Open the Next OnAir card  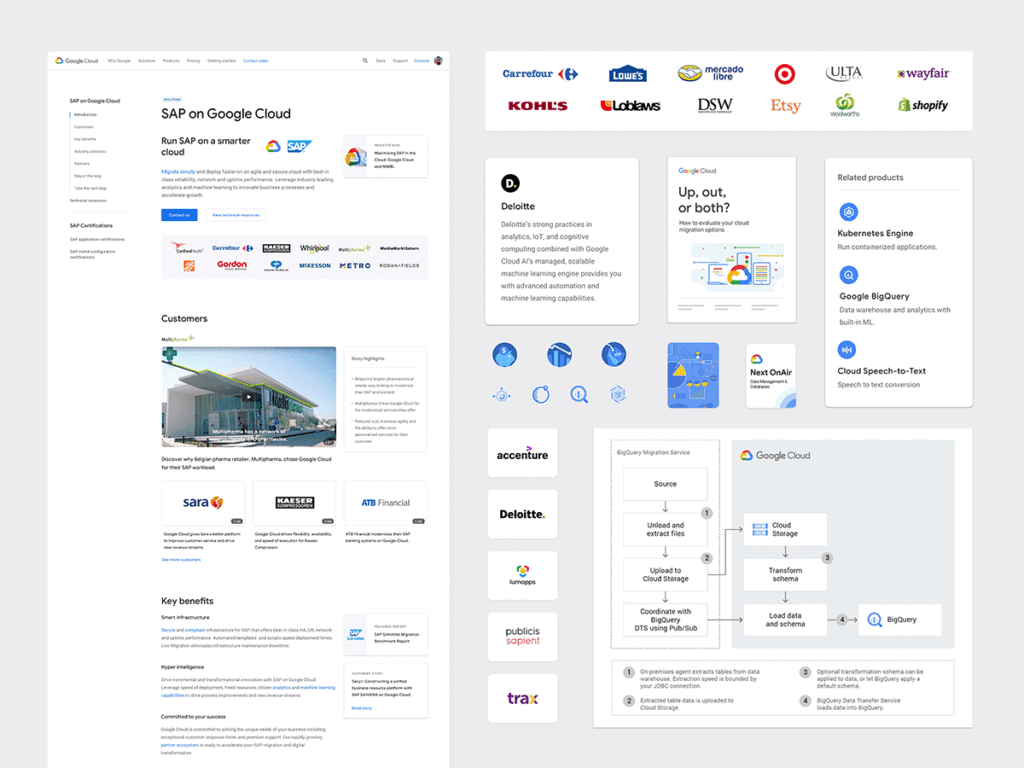tap(771, 376)
